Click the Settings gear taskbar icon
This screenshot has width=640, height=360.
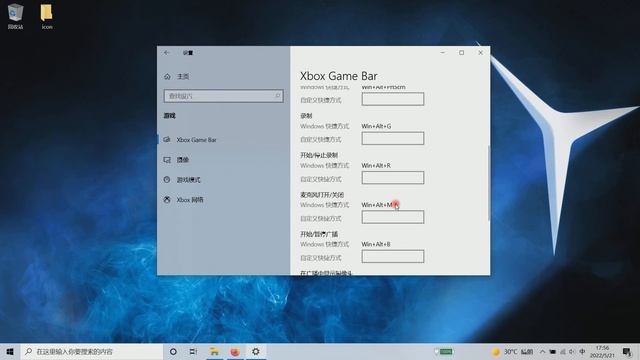coord(256,351)
